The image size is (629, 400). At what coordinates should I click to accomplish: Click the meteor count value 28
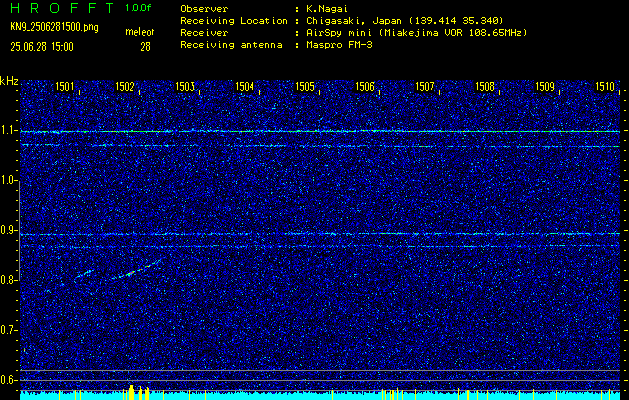coord(145,47)
